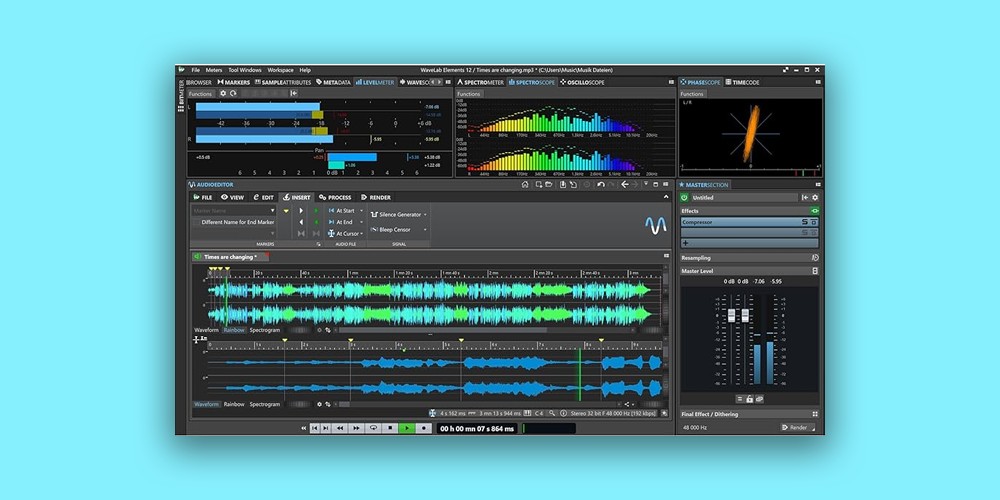Click the Render button in Master Section

tap(795, 427)
